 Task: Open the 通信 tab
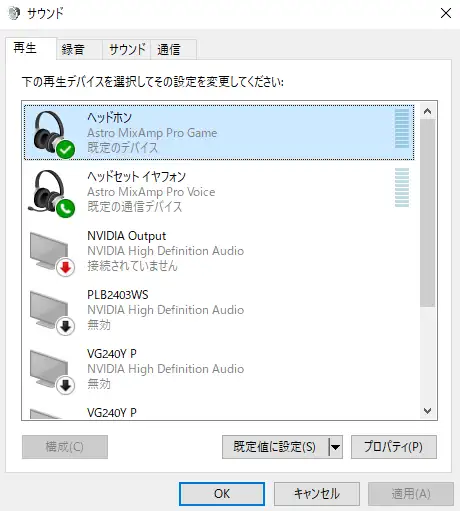[x=173, y=50]
